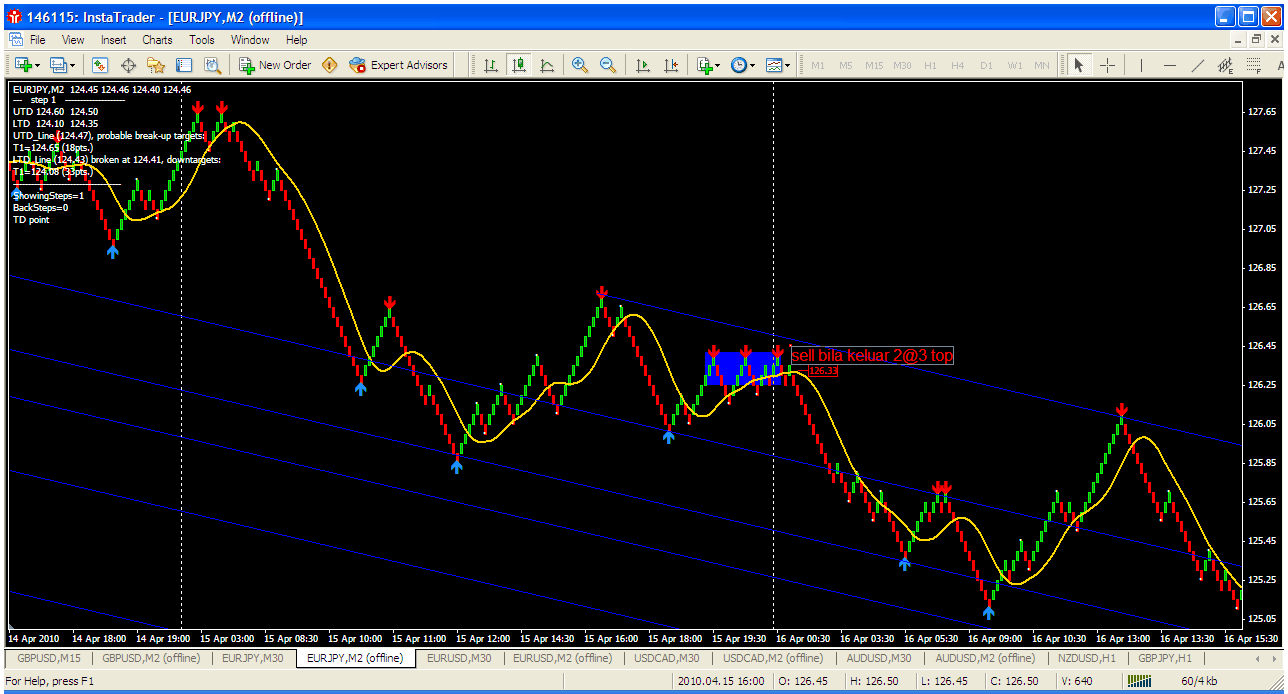Switch to USDCAD,M30 chart tab
1288x694 pixels.
tap(667, 658)
